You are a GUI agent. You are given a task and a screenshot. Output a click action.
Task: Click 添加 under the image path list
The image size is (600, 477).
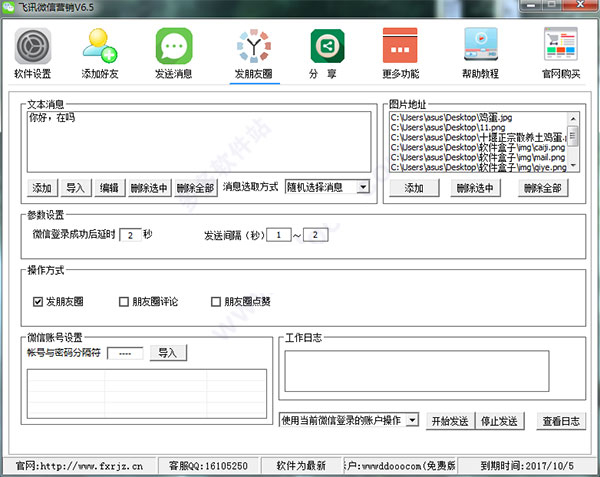coord(414,188)
